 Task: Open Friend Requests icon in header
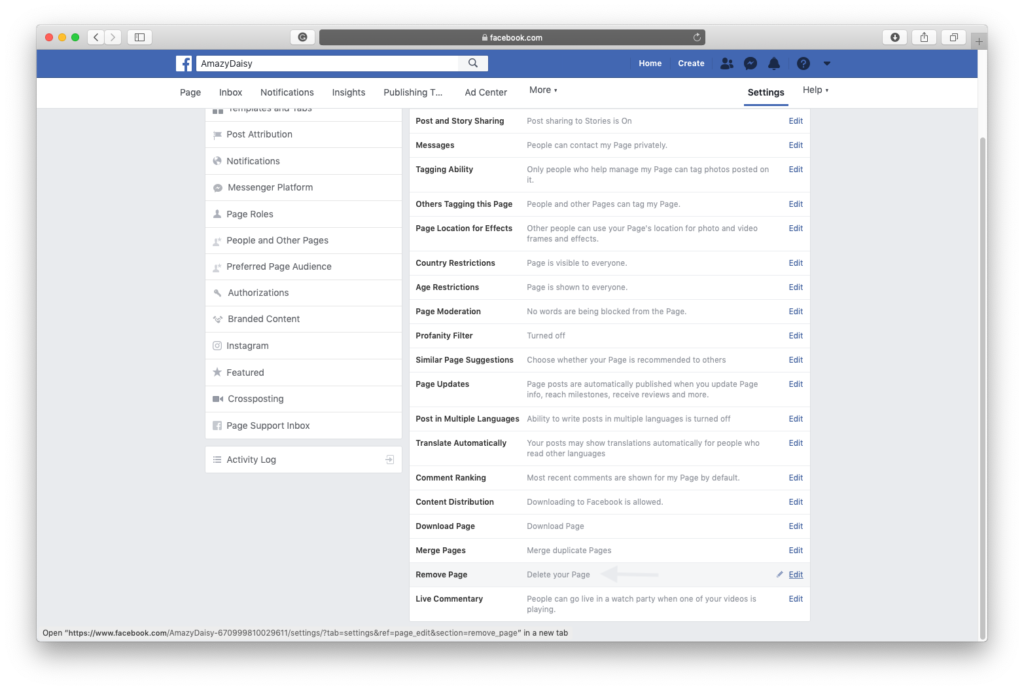727,63
